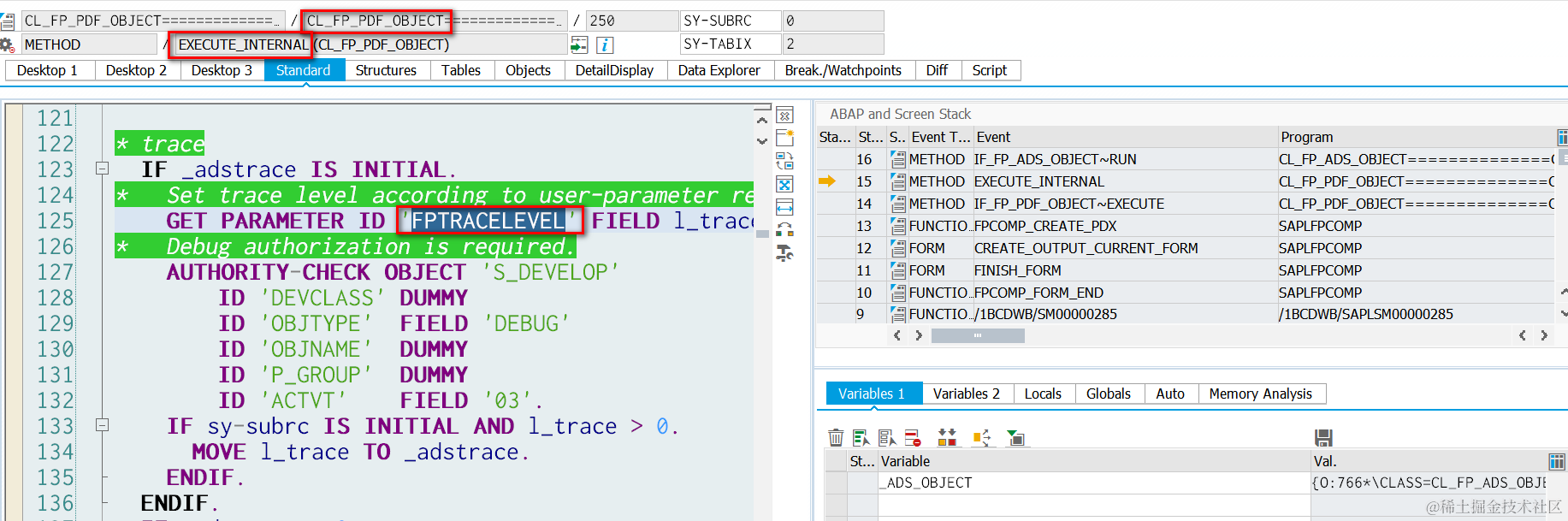This screenshot has width=1568, height=521.
Task: Open column settings of variables table
Action: pyautogui.click(x=1557, y=462)
